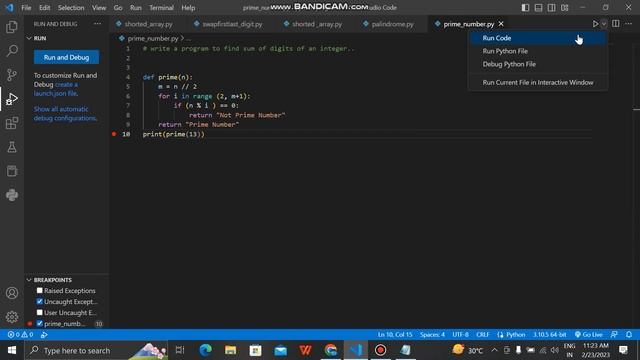Click Go Live in status bar

point(589,335)
